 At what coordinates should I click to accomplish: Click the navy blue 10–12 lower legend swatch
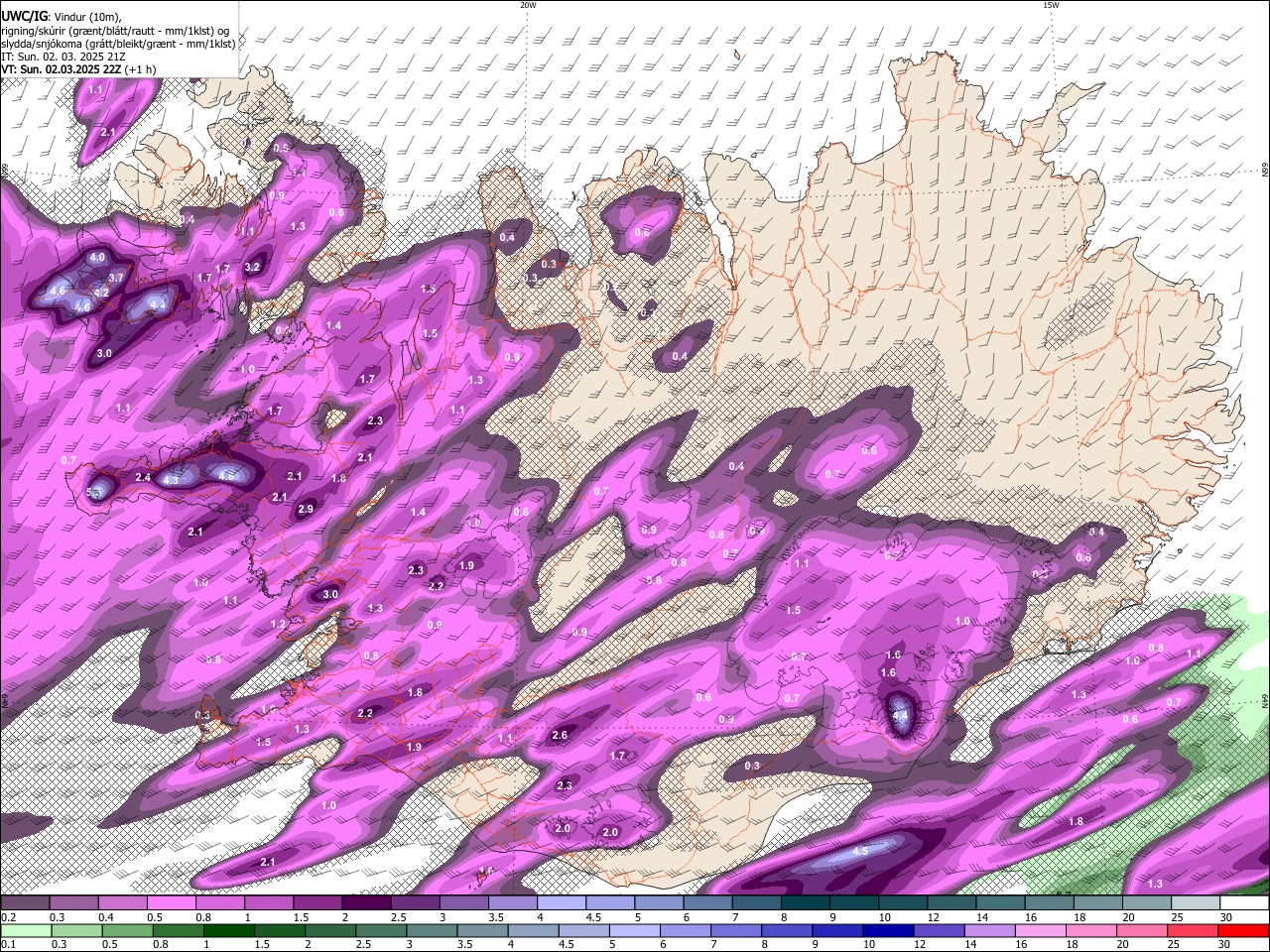pos(888,931)
